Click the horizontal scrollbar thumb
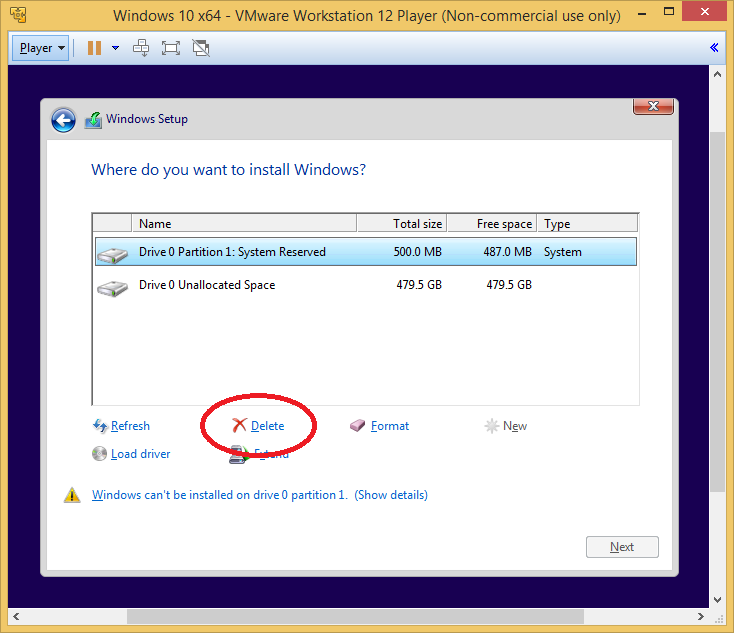This screenshot has width=734, height=633. tap(355, 616)
